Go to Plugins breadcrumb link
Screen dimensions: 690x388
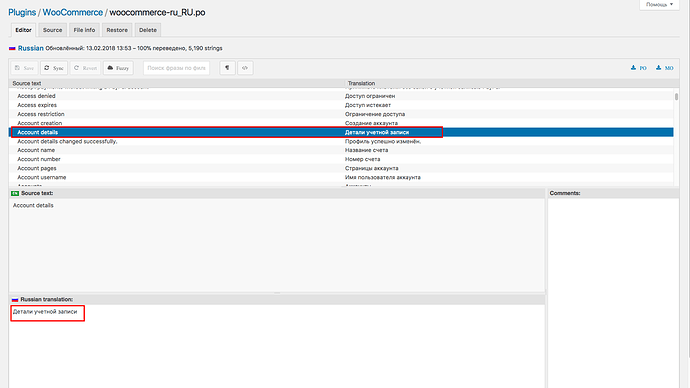pyautogui.click(x=22, y=12)
